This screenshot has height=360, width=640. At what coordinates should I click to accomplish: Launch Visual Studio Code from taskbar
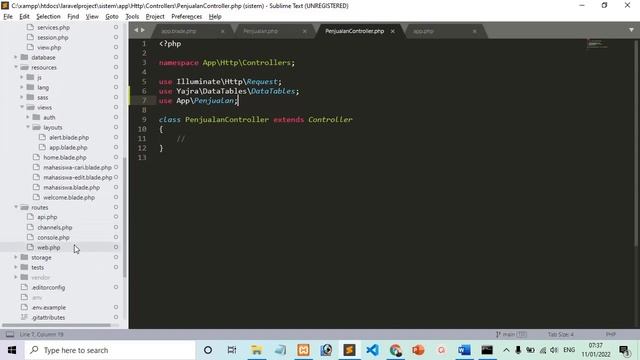(x=372, y=350)
